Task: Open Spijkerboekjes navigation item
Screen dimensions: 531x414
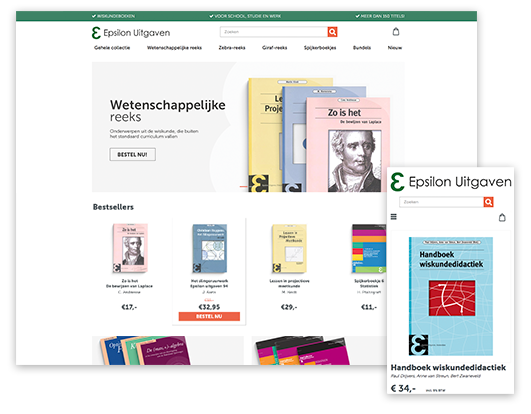Action: coord(320,48)
